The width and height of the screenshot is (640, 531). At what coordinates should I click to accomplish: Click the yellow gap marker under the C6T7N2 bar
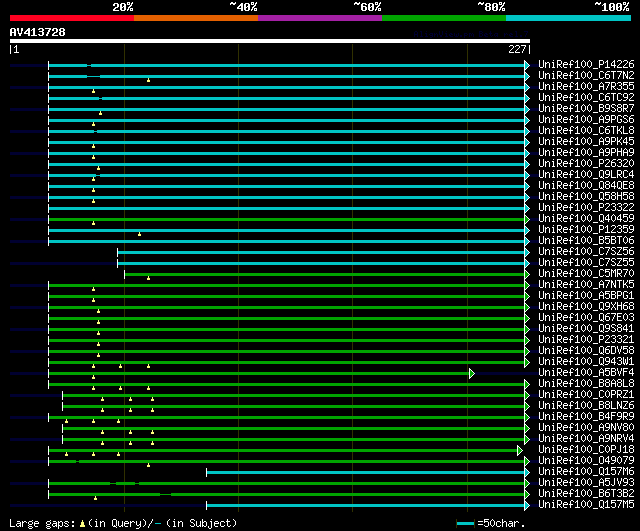click(x=149, y=80)
